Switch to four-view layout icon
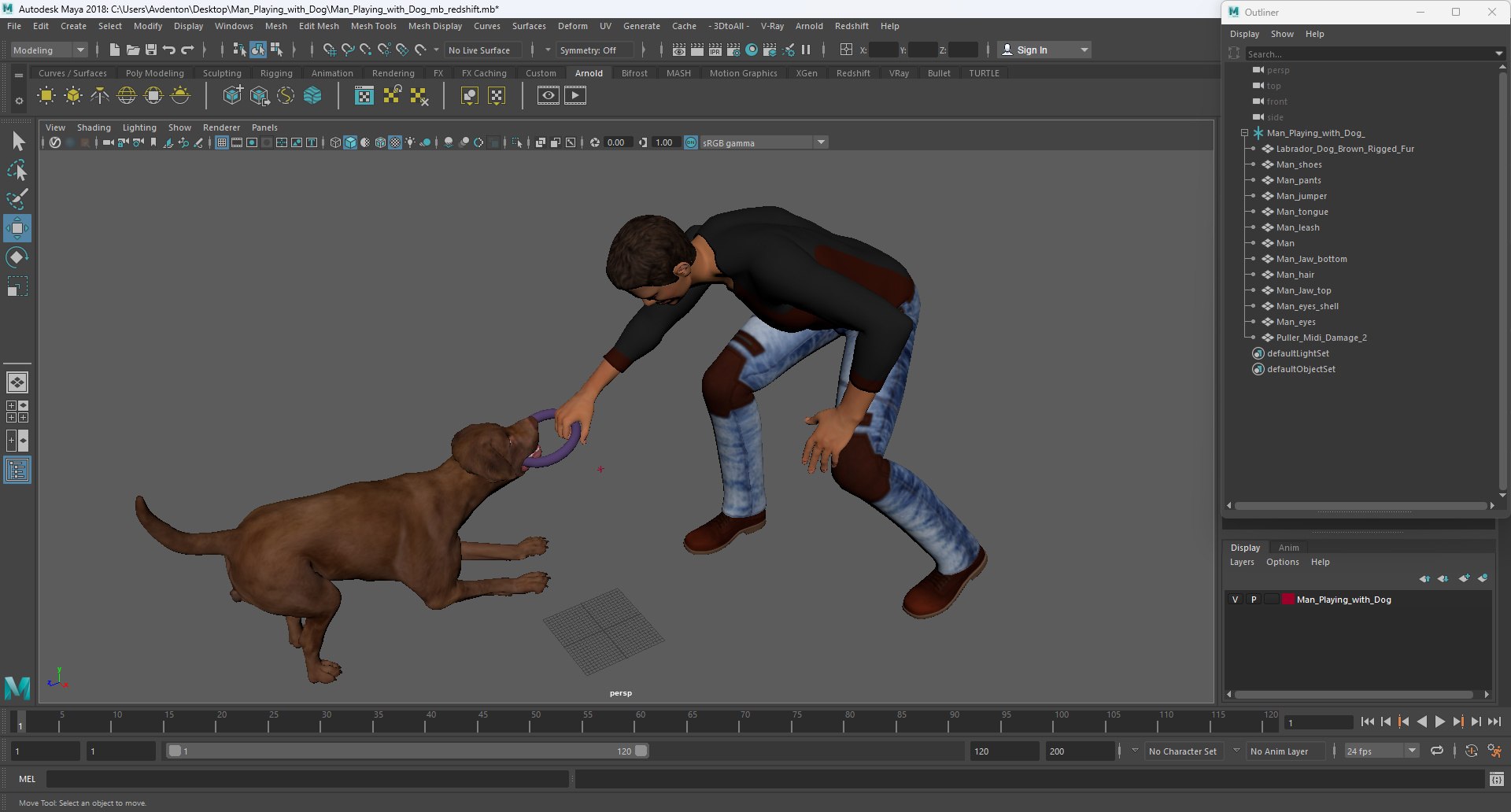 coord(17,412)
